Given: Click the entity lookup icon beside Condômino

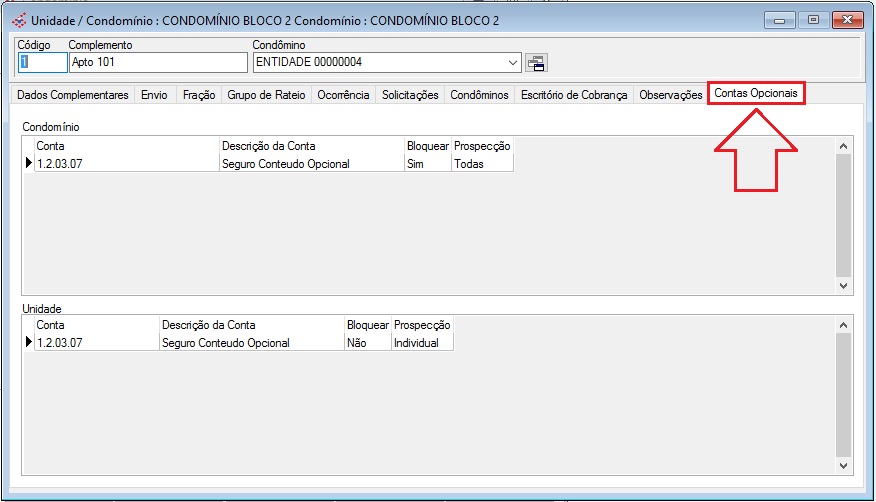Looking at the screenshot, I should (536, 63).
